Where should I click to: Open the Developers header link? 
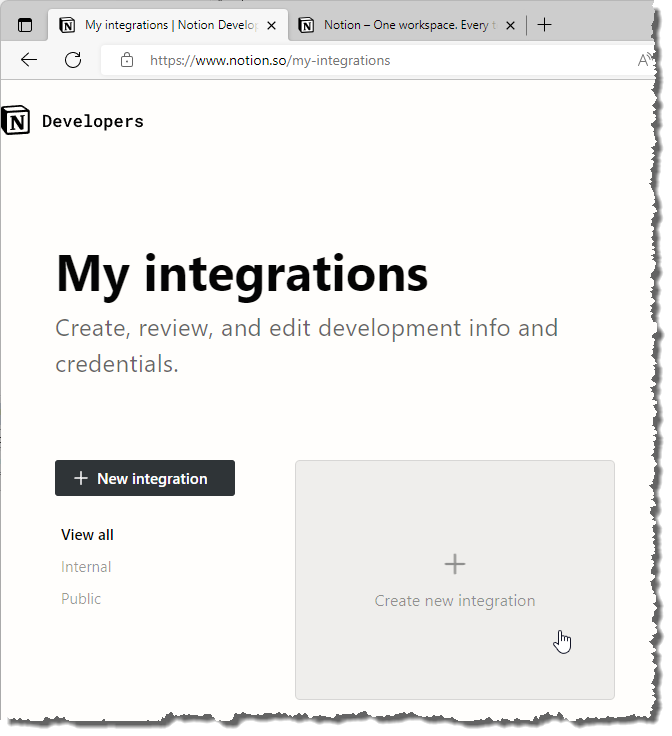pyautogui.click(x=93, y=121)
